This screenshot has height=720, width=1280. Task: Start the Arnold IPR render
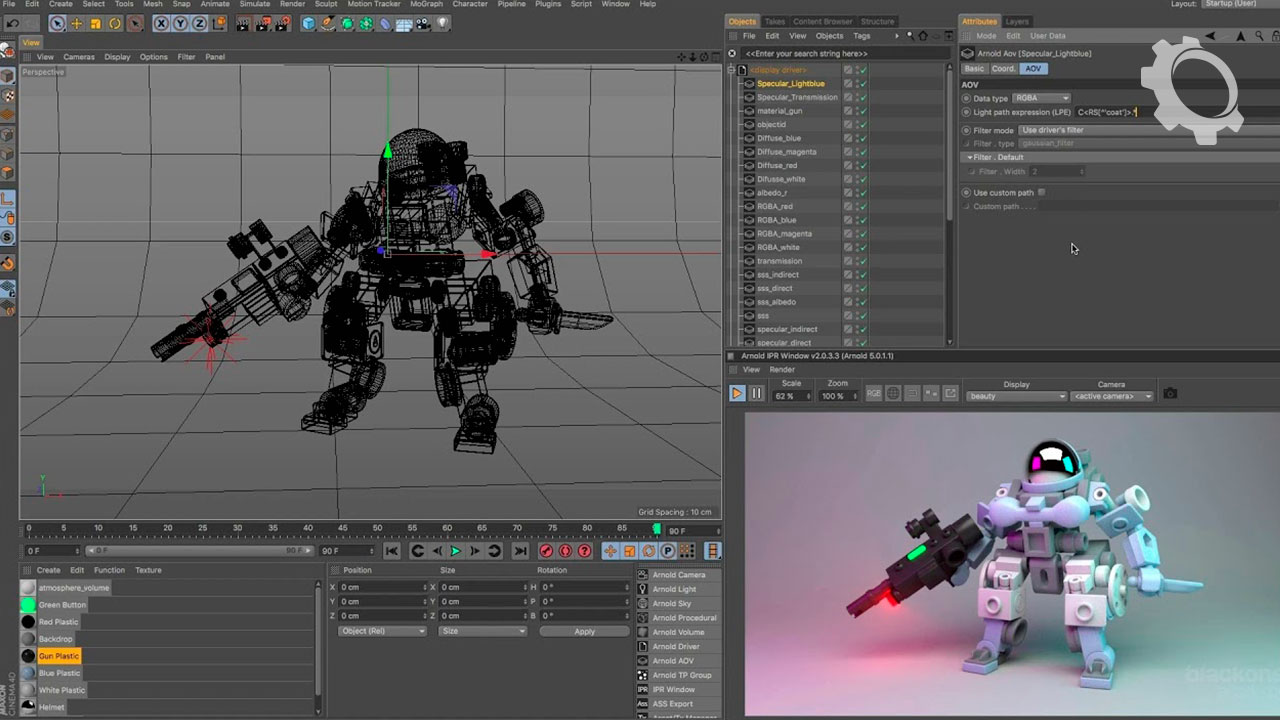click(x=737, y=394)
